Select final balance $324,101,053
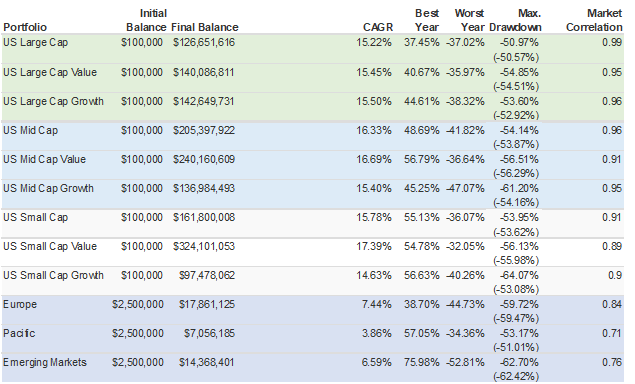Viewport: 635px width, 384px height. point(204,246)
